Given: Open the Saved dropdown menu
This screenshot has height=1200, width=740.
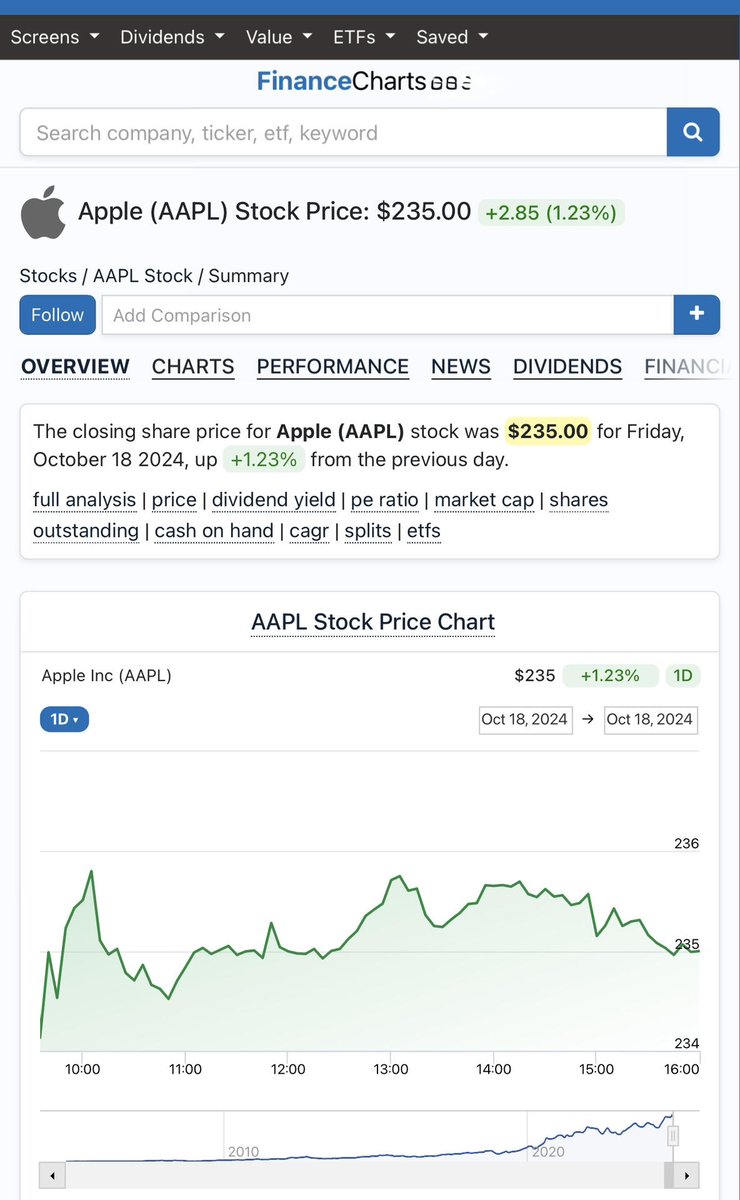Looking at the screenshot, I should click(x=452, y=37).
